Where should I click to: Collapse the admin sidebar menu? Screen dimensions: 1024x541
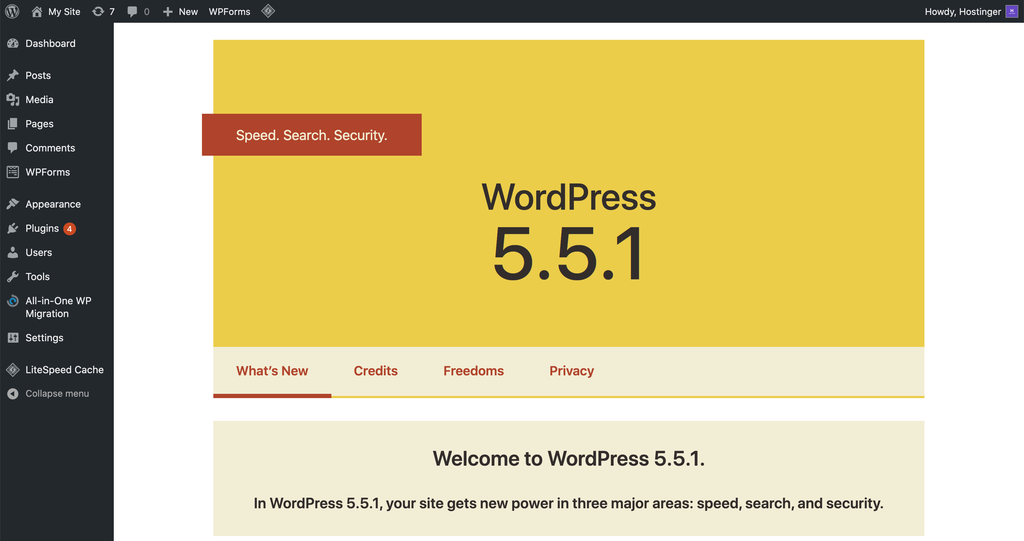coord(57,393)
